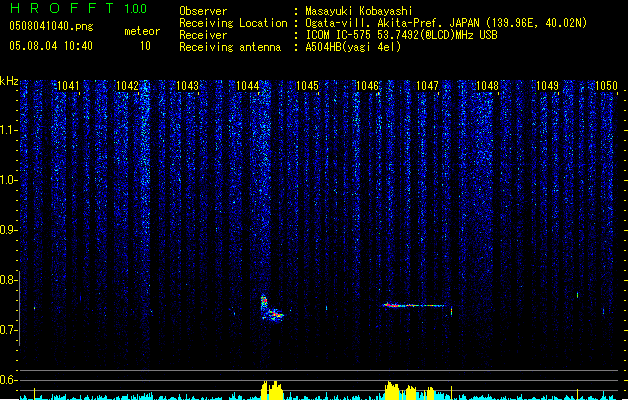Click the 1047 time marker label
This screenshot has height=400, width=629.
tap(428, 86)
